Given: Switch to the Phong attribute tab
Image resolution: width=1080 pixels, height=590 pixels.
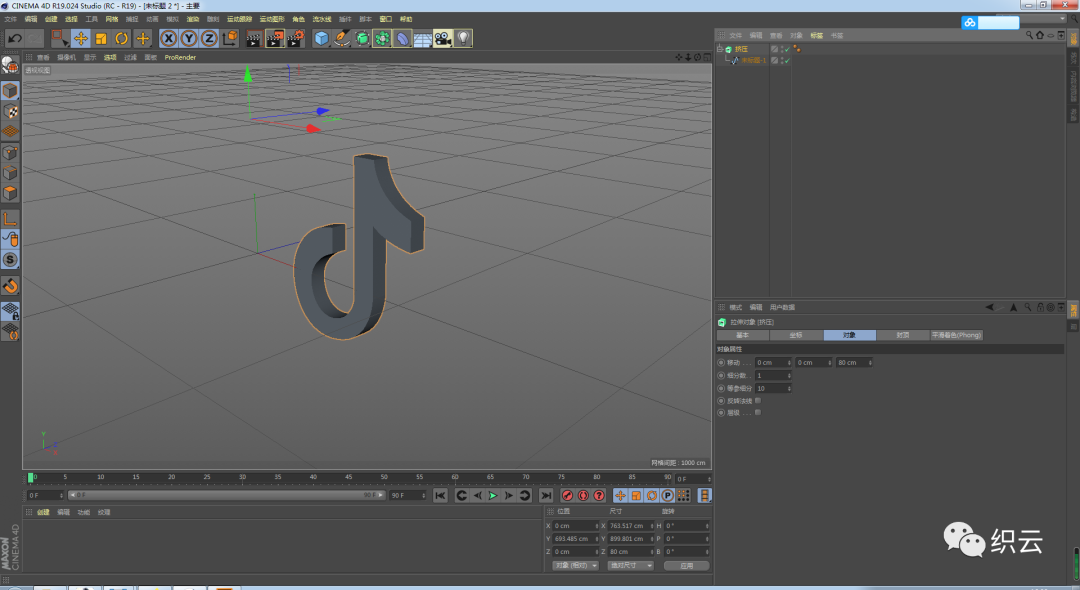Looking at the screenshot, I should pyautogui.click(x=956, y=335).
